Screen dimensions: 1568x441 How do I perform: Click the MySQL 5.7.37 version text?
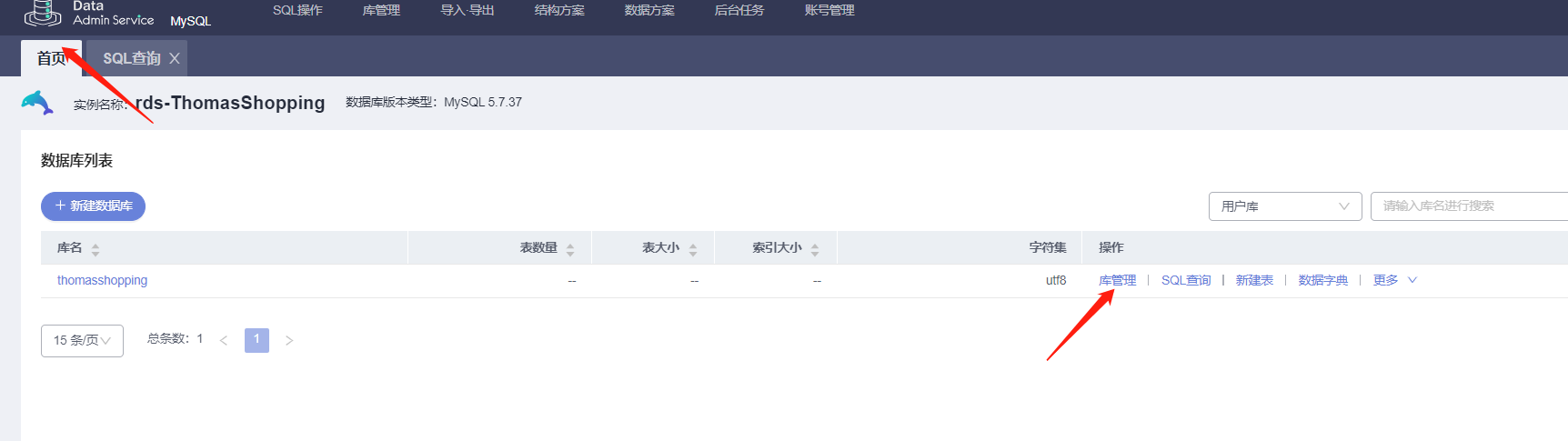point(483,102)
